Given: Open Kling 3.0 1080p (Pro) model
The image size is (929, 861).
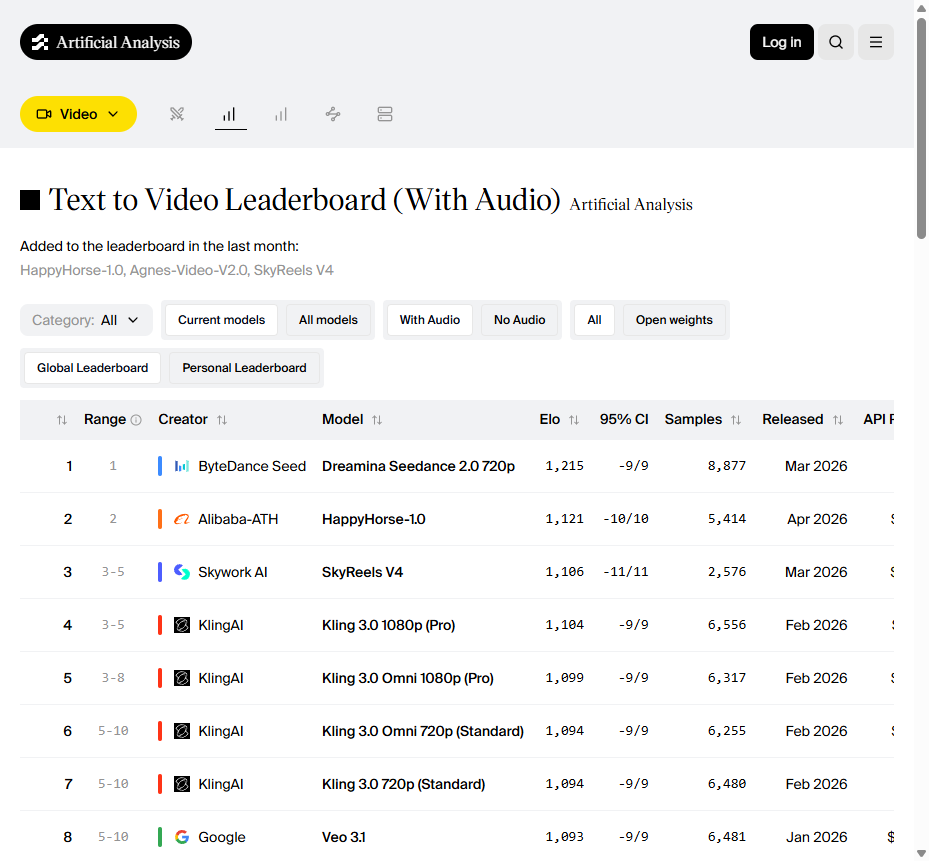Looking at the screenshot, I should click(389, 625).
